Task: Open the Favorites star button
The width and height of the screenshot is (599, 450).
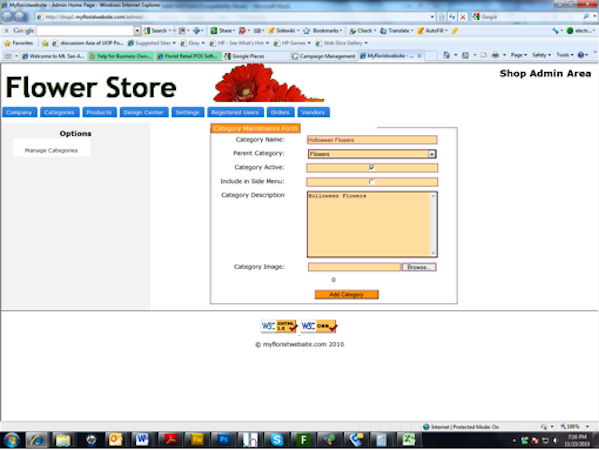Action: (x=18, y=43)
